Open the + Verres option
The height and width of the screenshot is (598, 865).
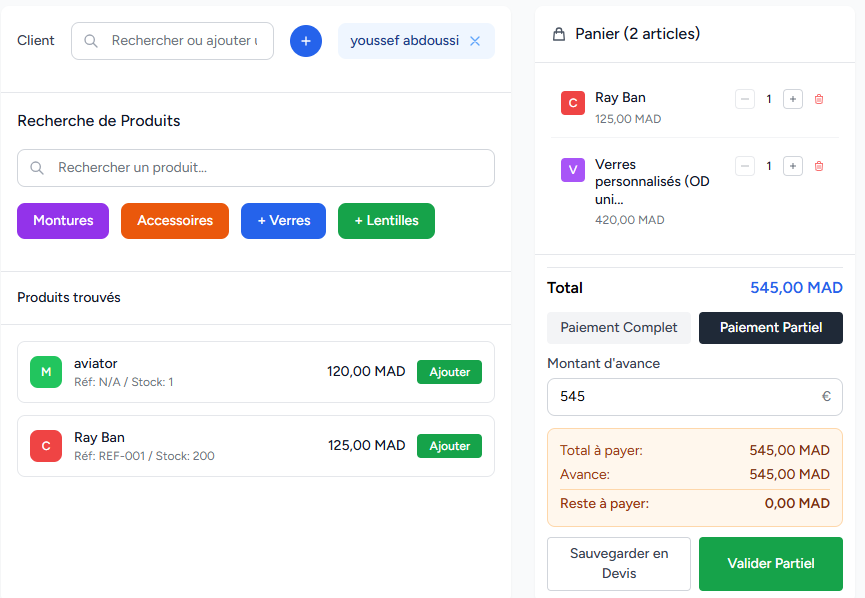(283, 221)
